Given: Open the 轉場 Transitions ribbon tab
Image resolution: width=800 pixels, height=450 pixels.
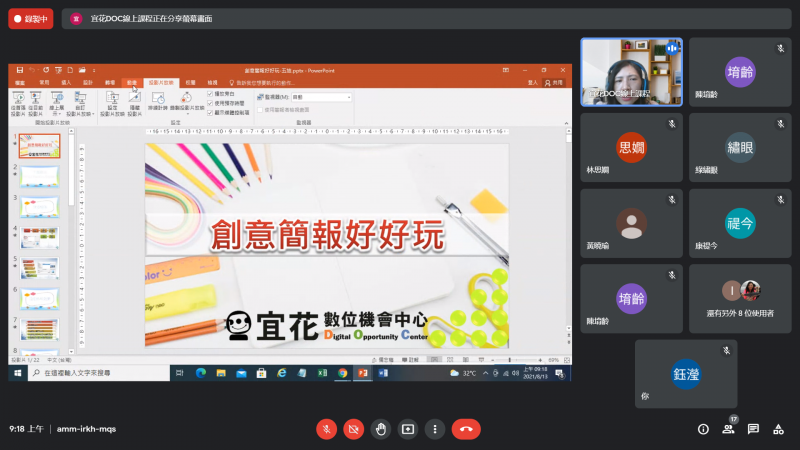Looking at the screenshot, I should (x=110, y=83).
